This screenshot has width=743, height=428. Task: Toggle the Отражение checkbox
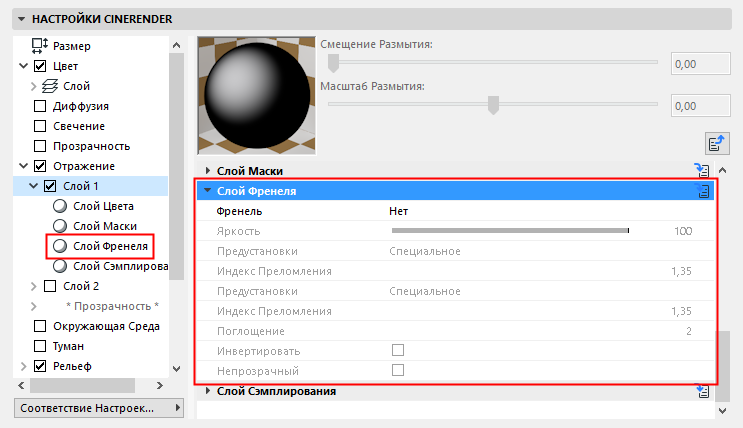(40, 166)
